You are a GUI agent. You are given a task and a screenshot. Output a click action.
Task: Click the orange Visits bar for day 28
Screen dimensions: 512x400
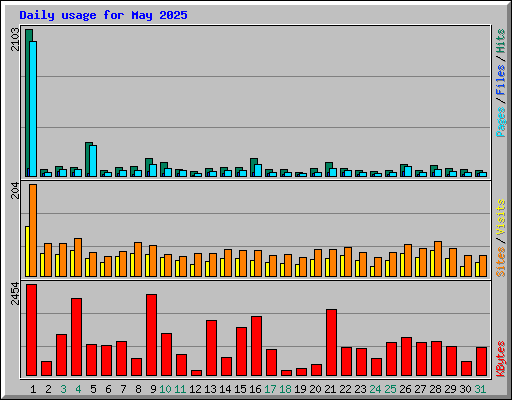tap(438, 259)
